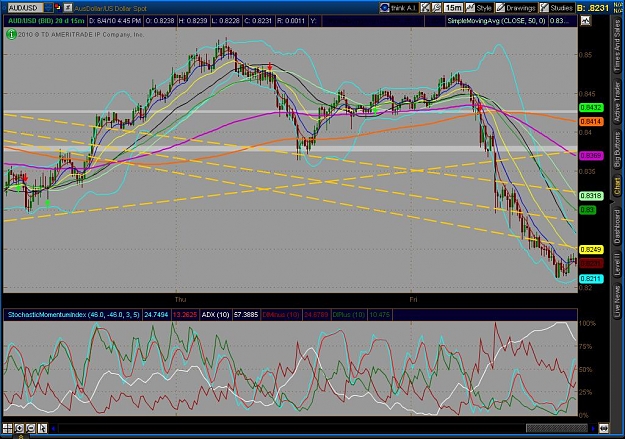625x439 pixels.
Task: Click the chart grid layout icon
Action: [8, 428]
